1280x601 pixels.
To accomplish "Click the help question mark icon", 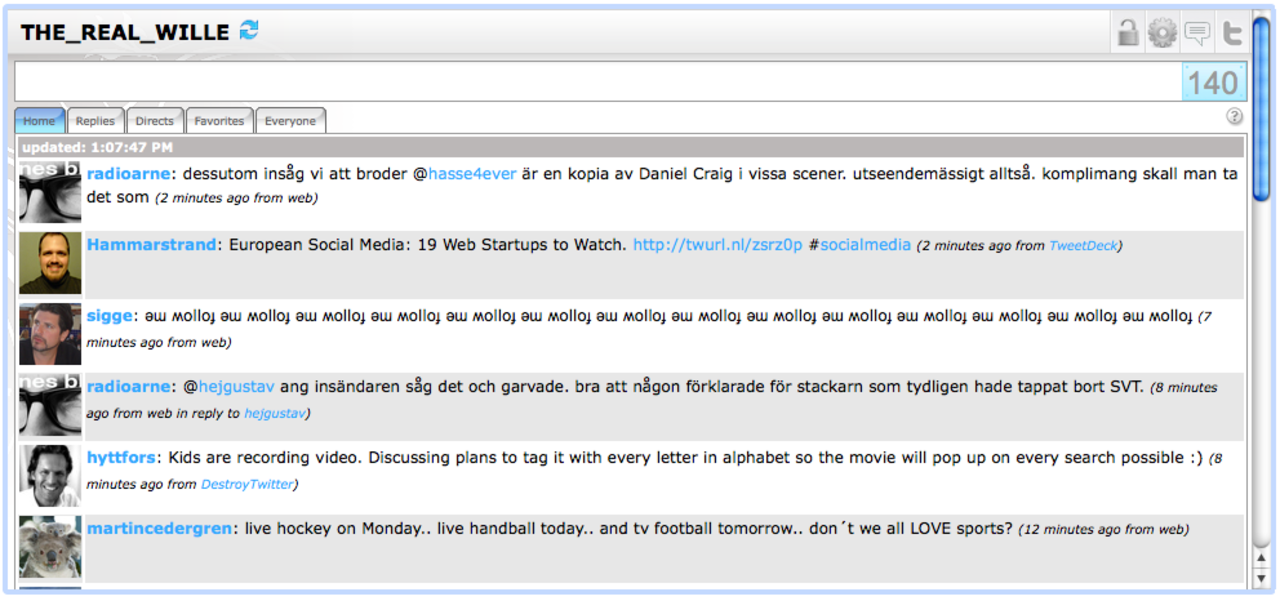I will (x=1234, y=116).
